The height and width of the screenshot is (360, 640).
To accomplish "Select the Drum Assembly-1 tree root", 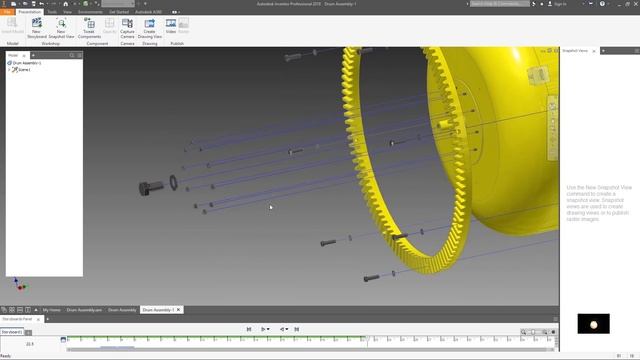I will point(24,63).
